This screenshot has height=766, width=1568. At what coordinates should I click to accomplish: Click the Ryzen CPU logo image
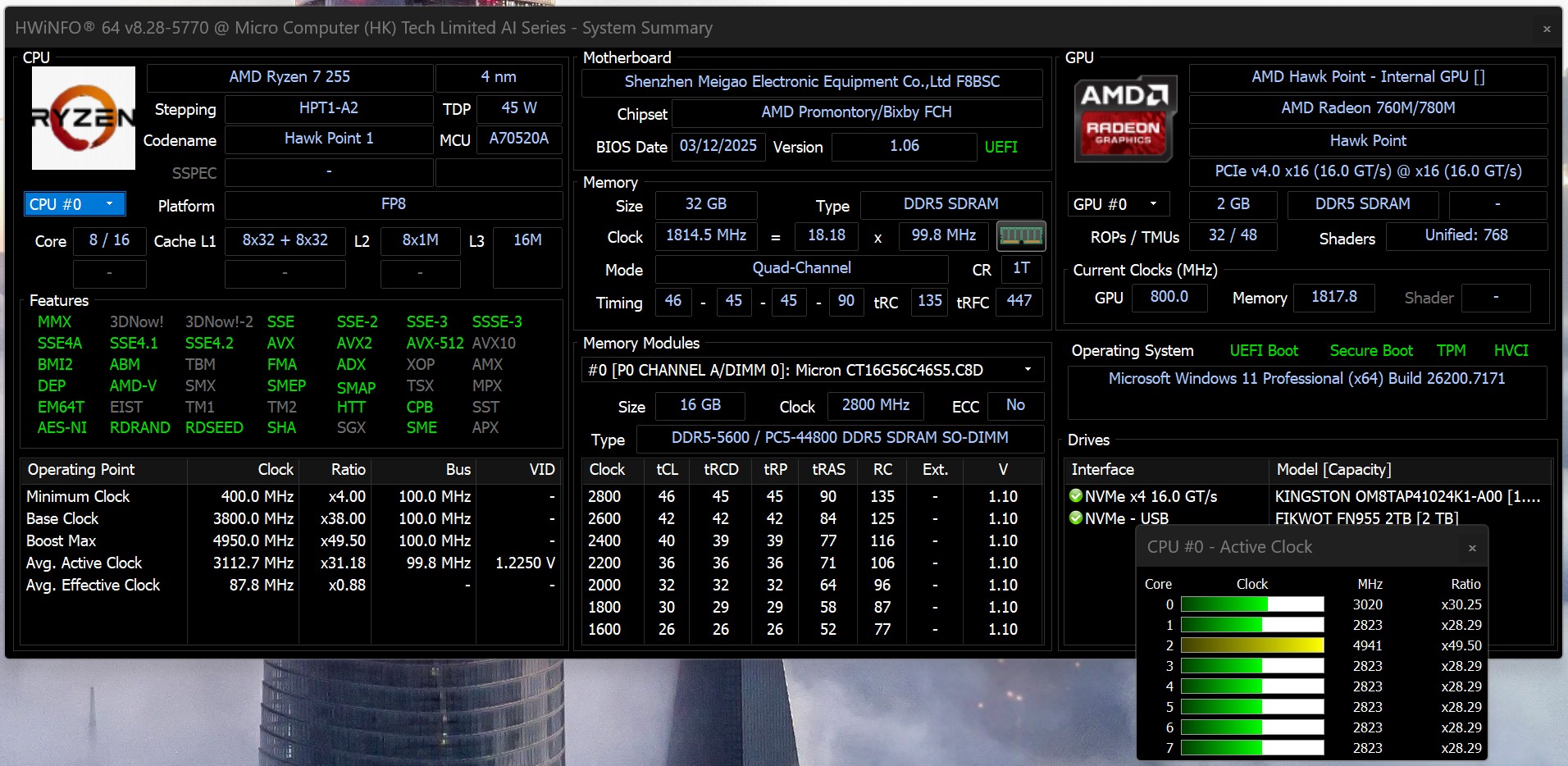point(83,118)
